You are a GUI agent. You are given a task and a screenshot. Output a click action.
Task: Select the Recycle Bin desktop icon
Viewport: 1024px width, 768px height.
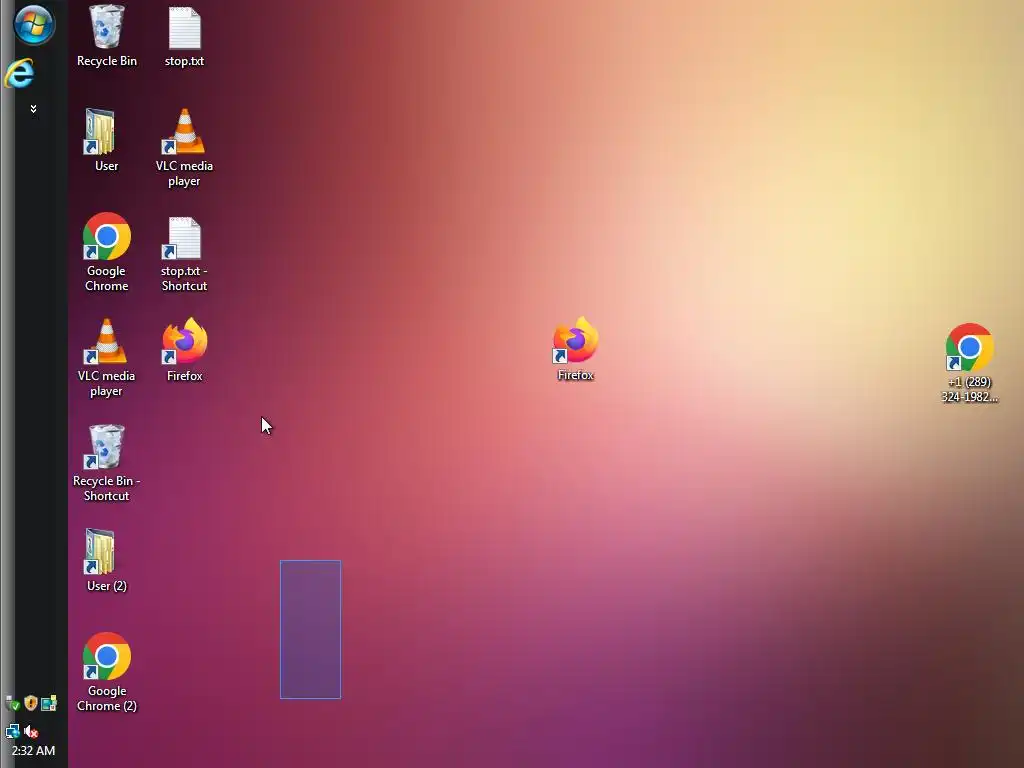(106, 37)
